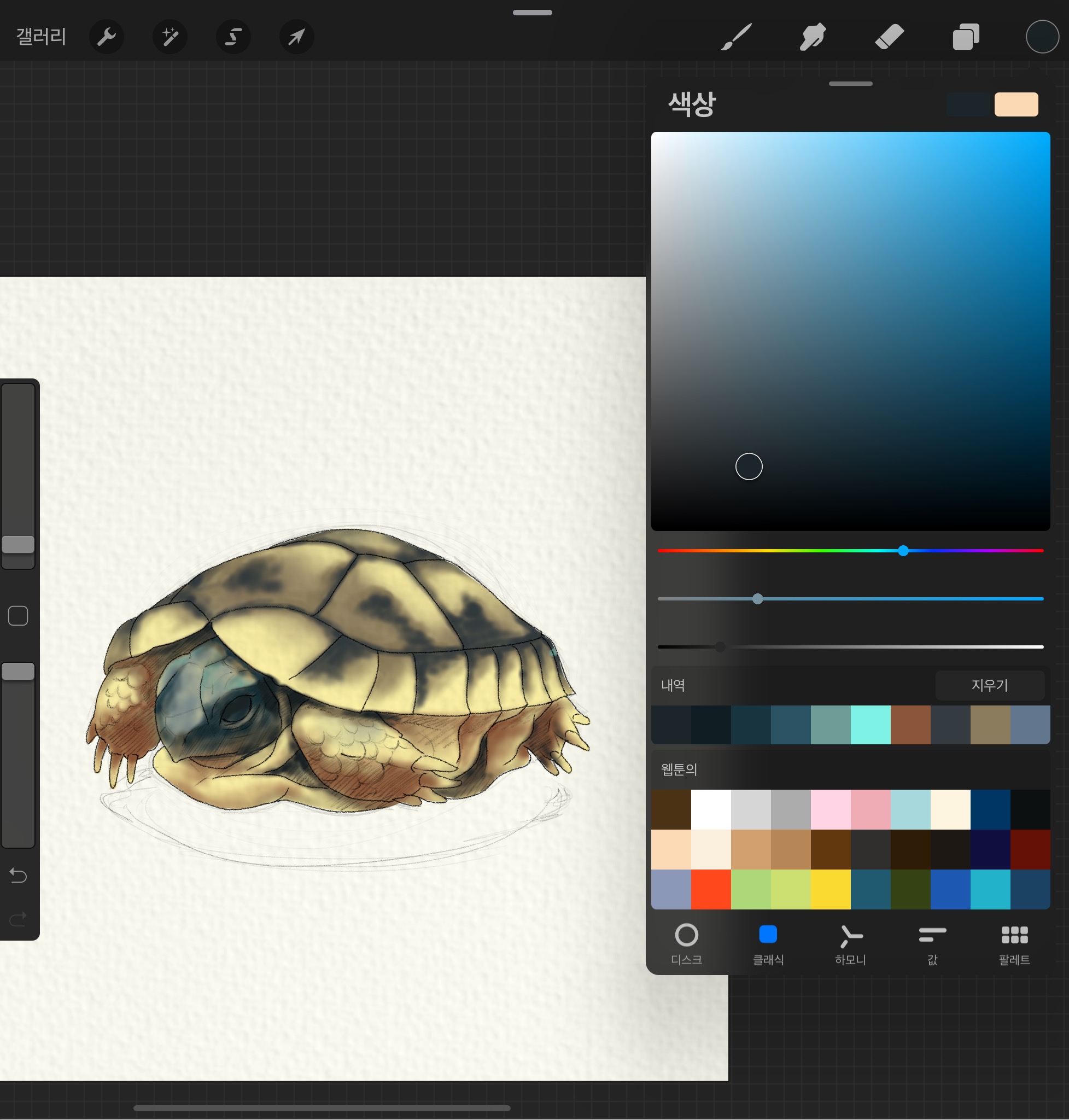
Task: Open the Adjustments magic wand menu
Action: [170, 37]
